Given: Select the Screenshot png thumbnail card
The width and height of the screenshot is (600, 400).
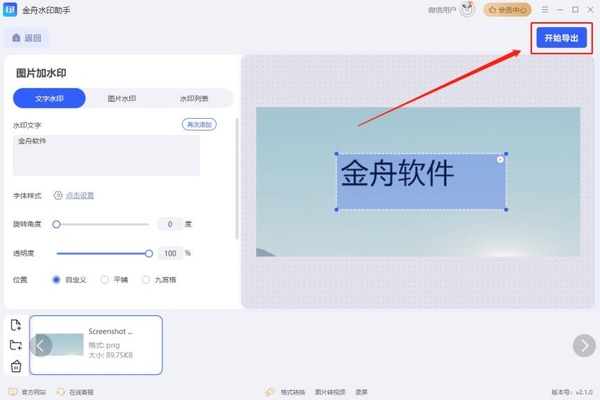Looking at the screenshot, I should 96,345.
